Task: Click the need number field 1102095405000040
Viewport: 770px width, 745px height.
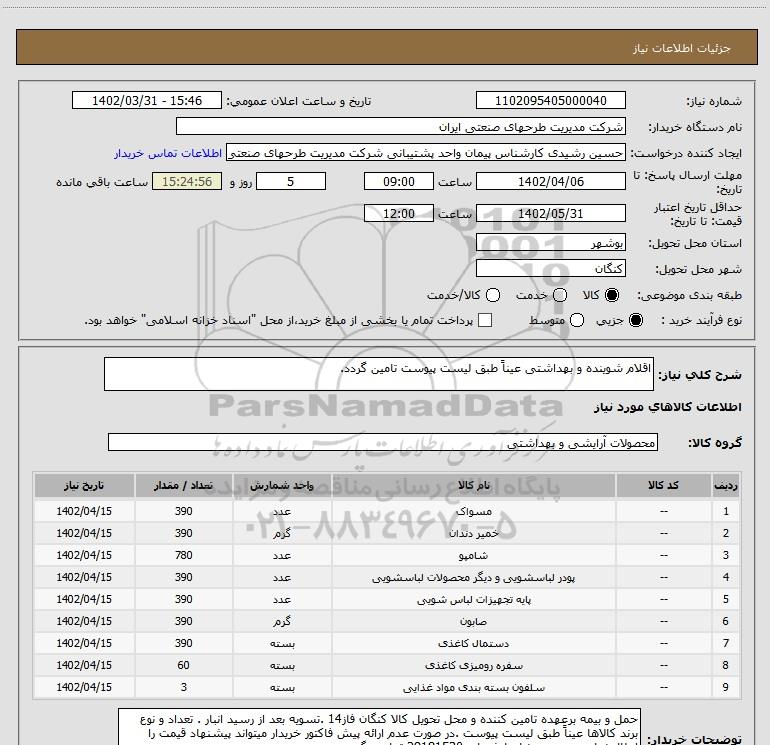Action: [550, 100]
